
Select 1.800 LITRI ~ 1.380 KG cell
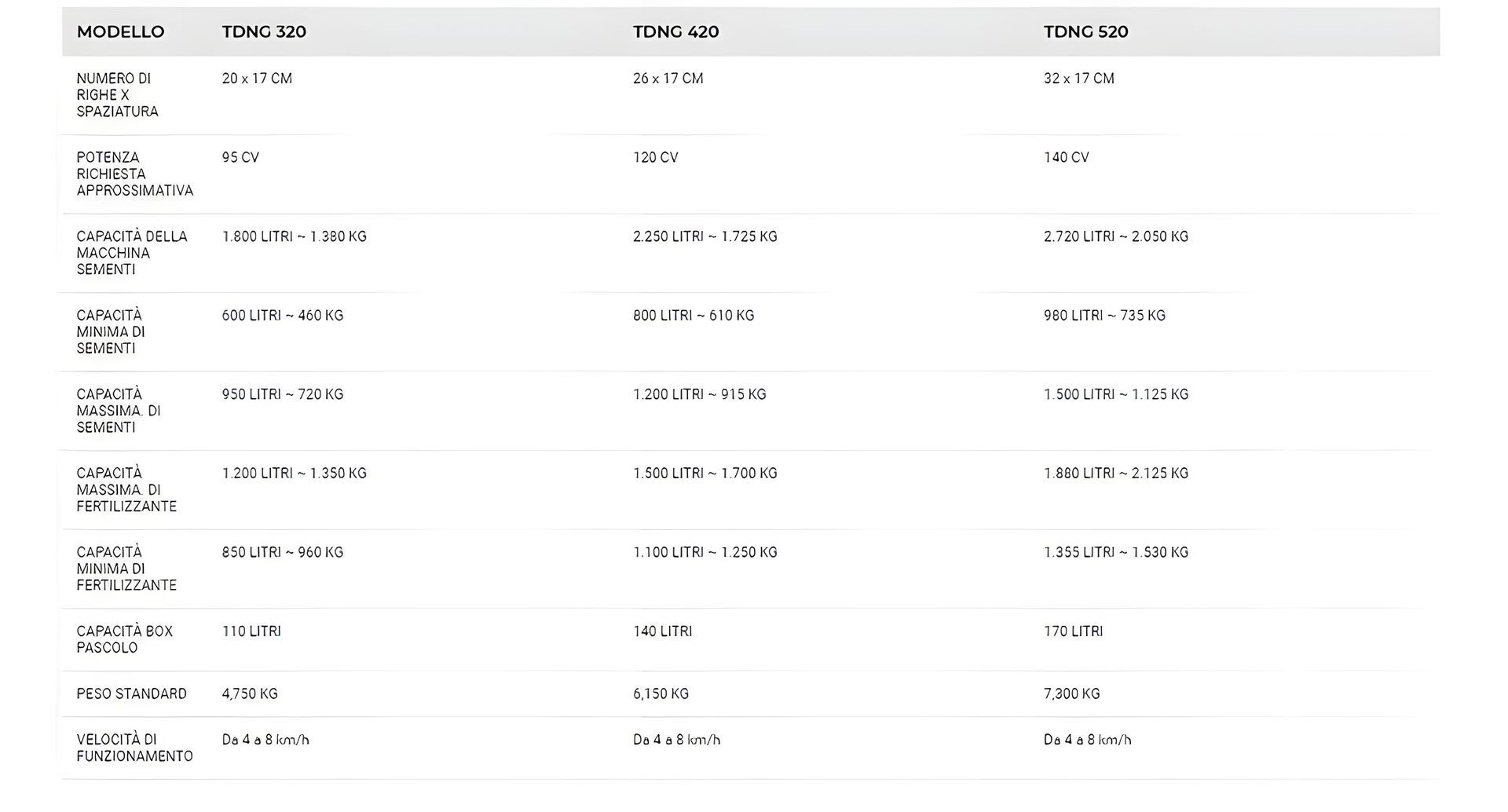coord(295,236)
